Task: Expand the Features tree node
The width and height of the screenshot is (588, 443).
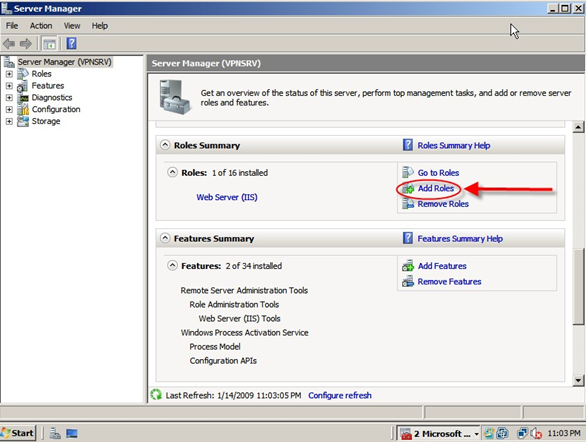Action: (x=9, y=86)
